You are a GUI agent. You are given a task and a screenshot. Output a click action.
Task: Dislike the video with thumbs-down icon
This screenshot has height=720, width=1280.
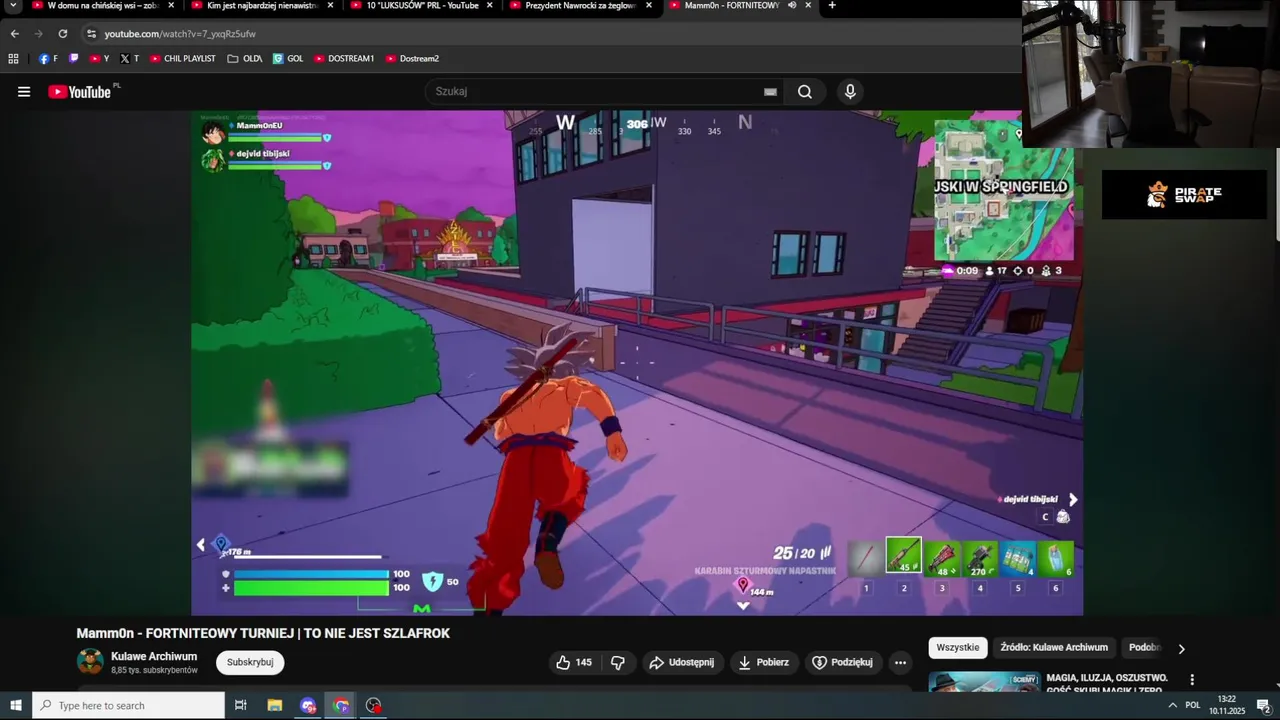(x=618, y=662)
